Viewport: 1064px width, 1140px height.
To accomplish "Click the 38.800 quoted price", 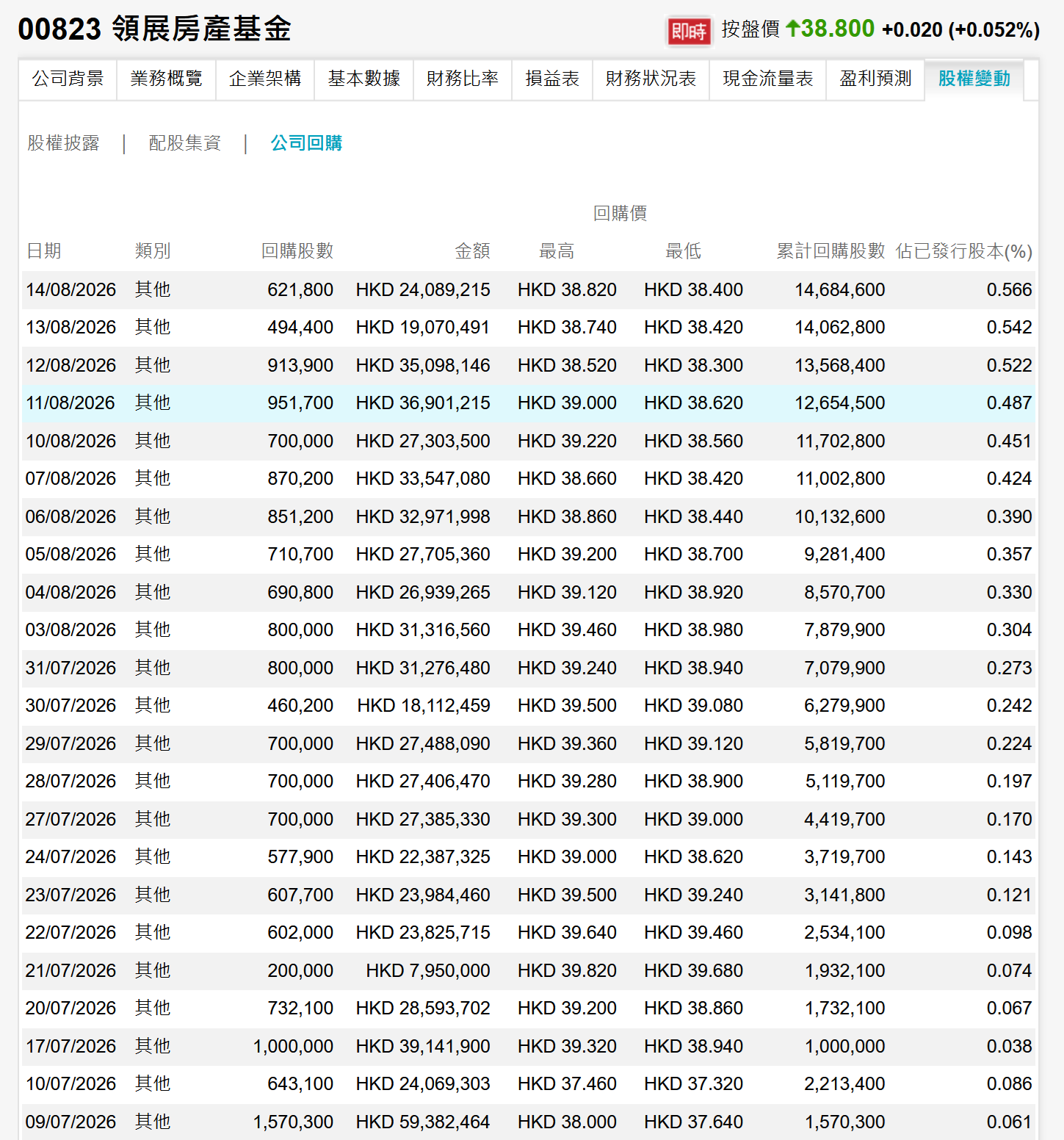I will point(838,29).
